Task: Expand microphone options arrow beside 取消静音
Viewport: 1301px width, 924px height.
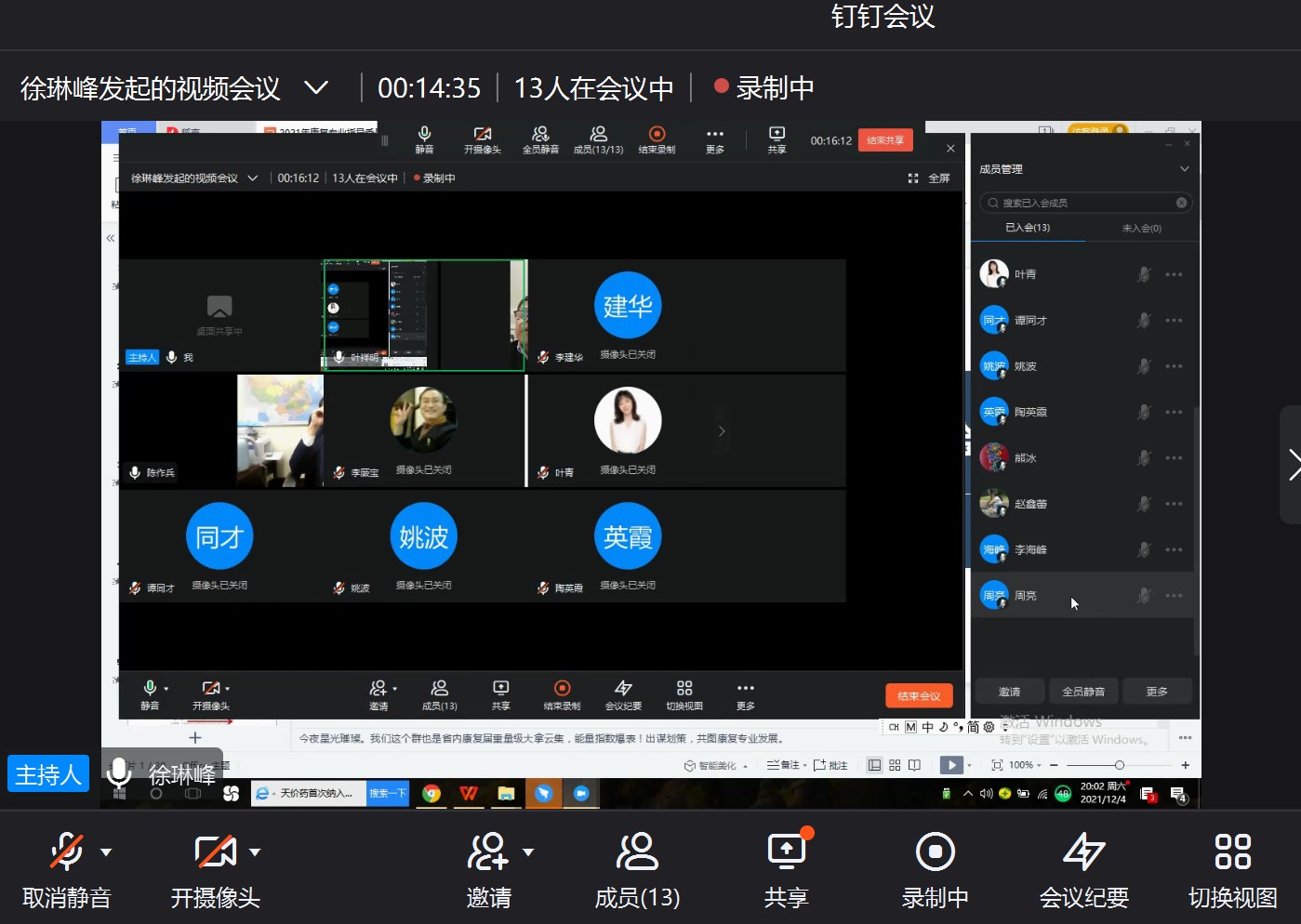Action: pyautogui.click(x=106, y=851)
